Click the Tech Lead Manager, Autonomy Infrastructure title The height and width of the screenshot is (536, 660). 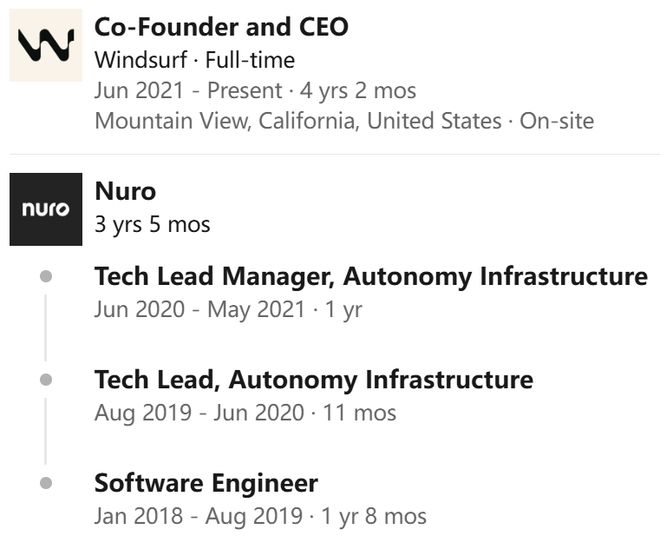[x=370, y=276]
